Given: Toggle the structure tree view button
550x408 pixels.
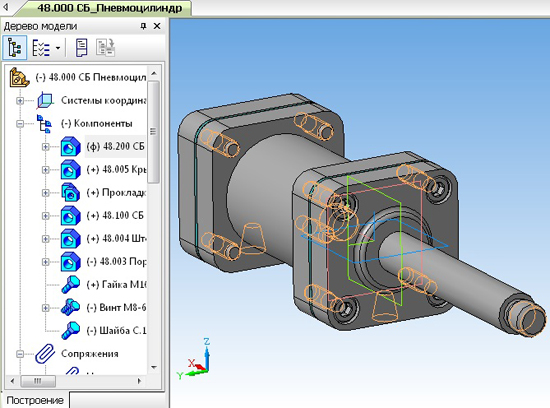Looking at the screenshot, I should tap(15, 47).
